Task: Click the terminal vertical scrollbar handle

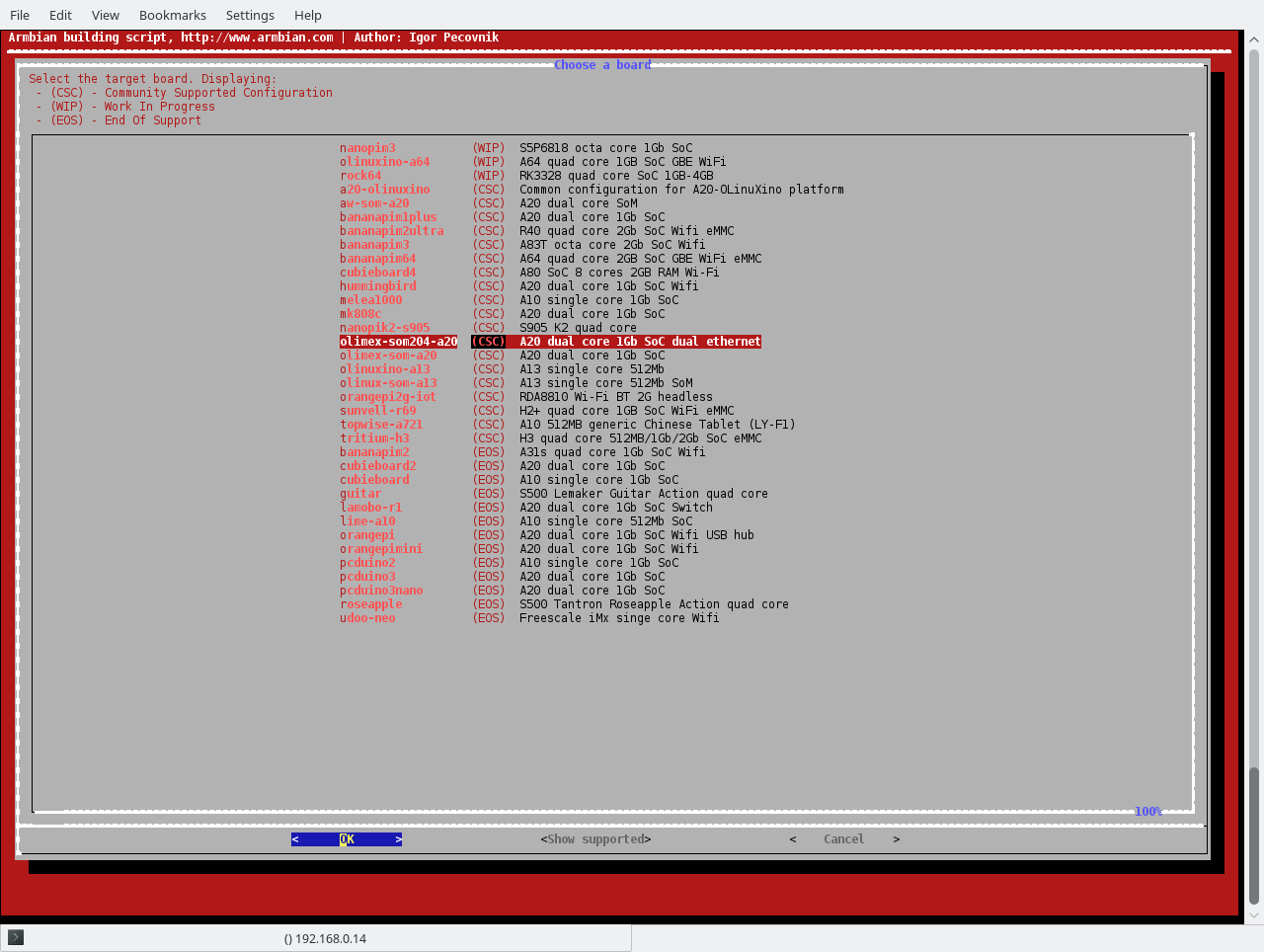Action: 1254,835
